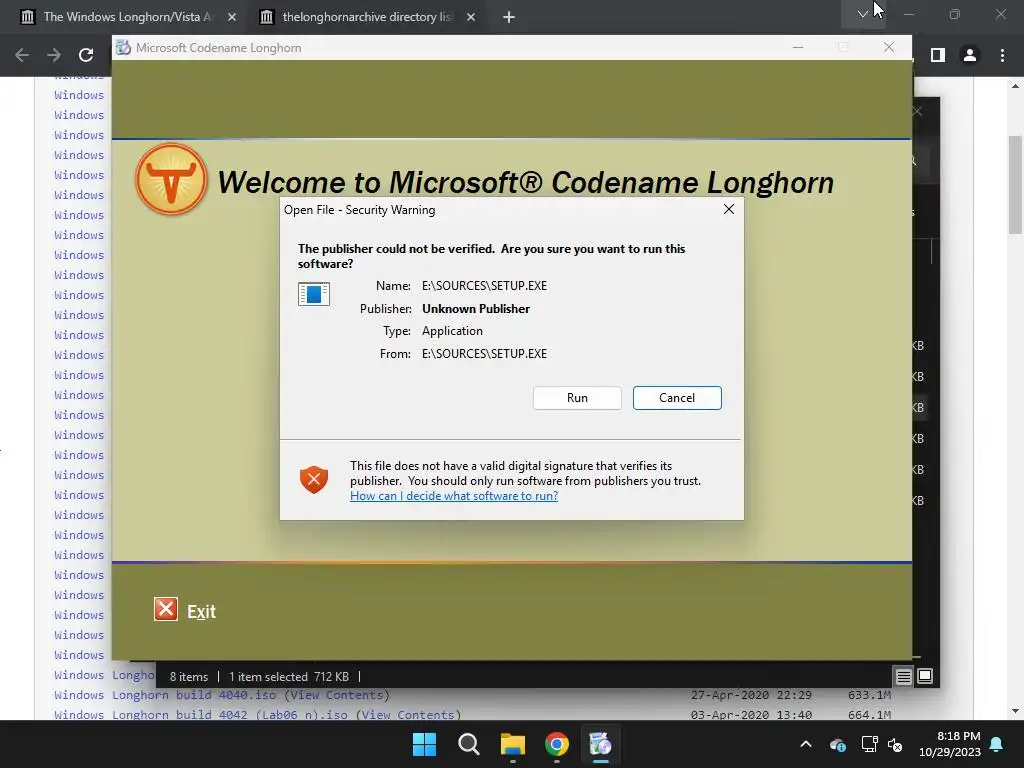Click the '8 items' status bar text

(x=189, y=677)
